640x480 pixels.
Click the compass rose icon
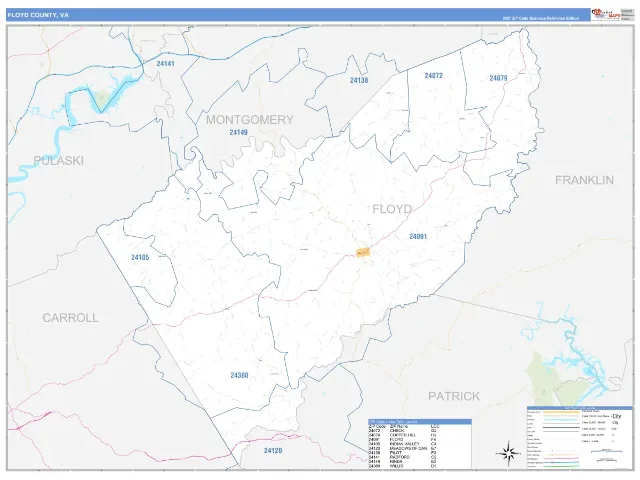508,453
